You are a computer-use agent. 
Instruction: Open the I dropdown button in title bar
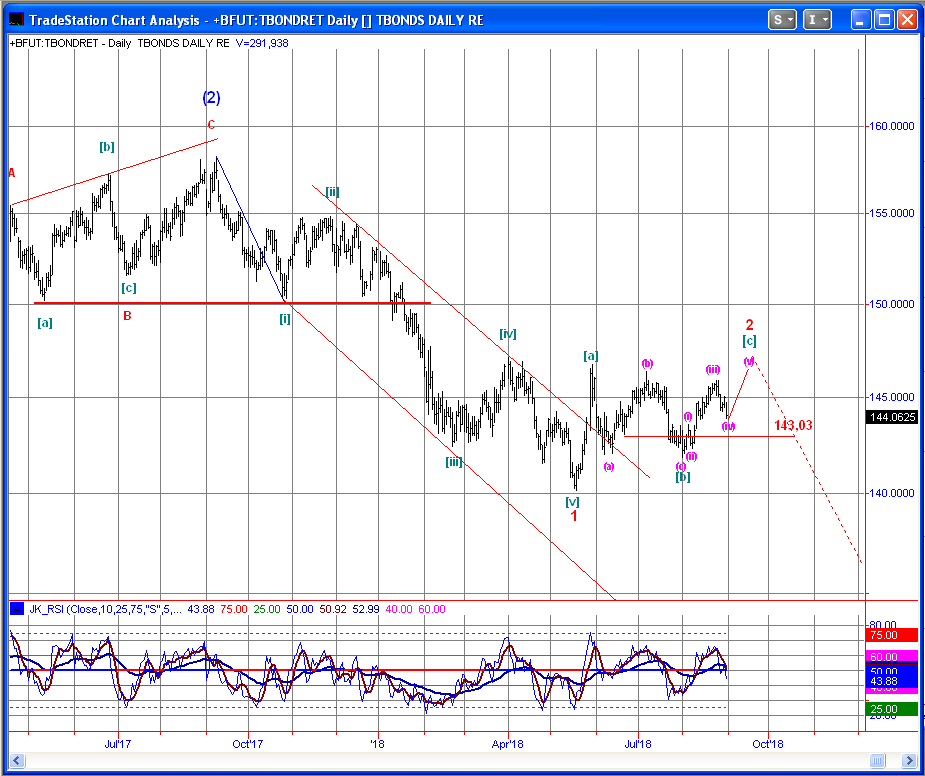tap(817, 20)
